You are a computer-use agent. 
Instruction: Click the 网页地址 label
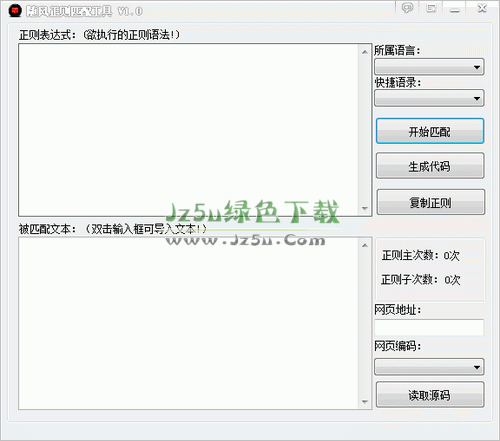[398, 310]
